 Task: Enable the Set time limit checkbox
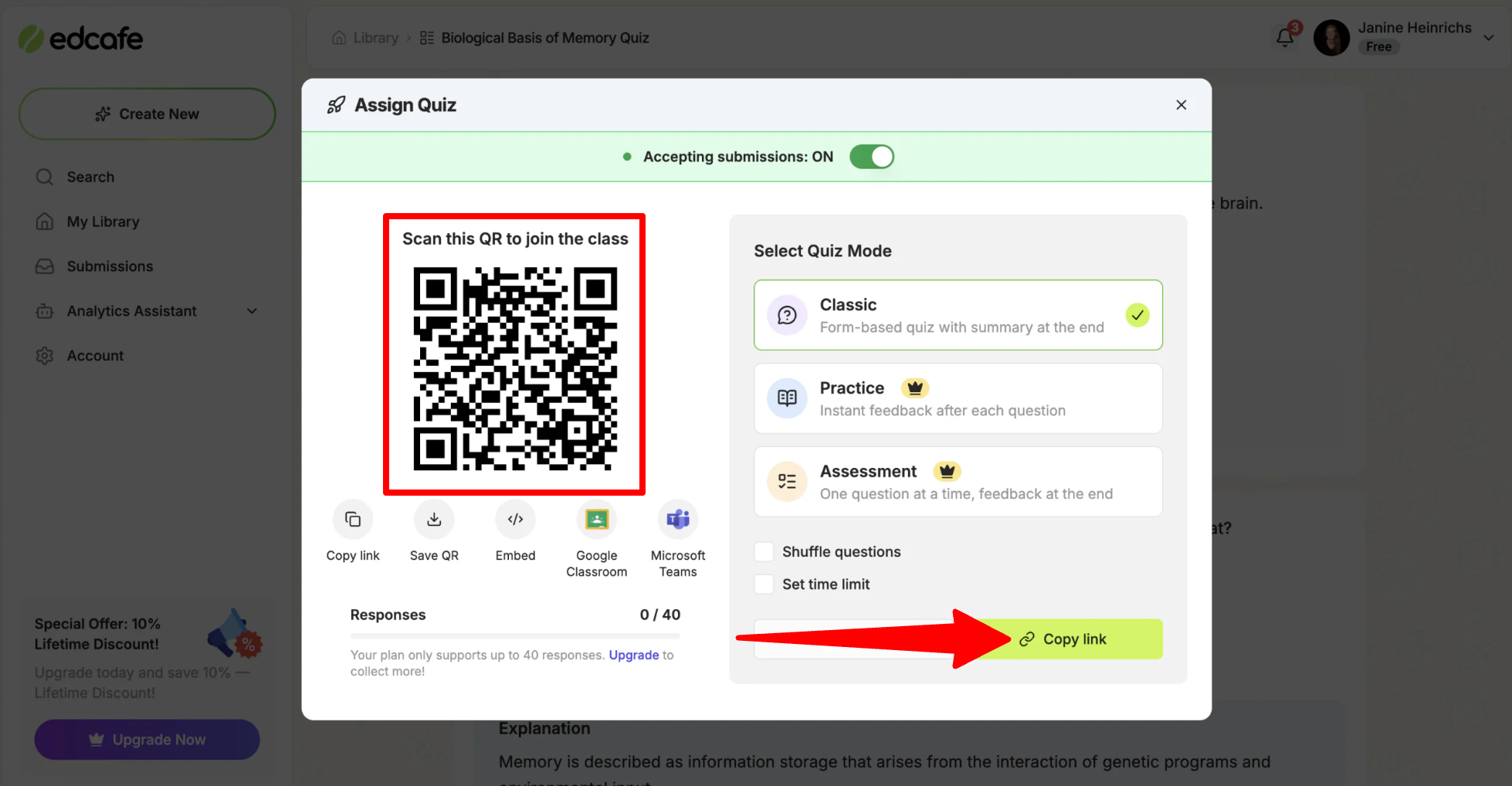coord(764,584)
